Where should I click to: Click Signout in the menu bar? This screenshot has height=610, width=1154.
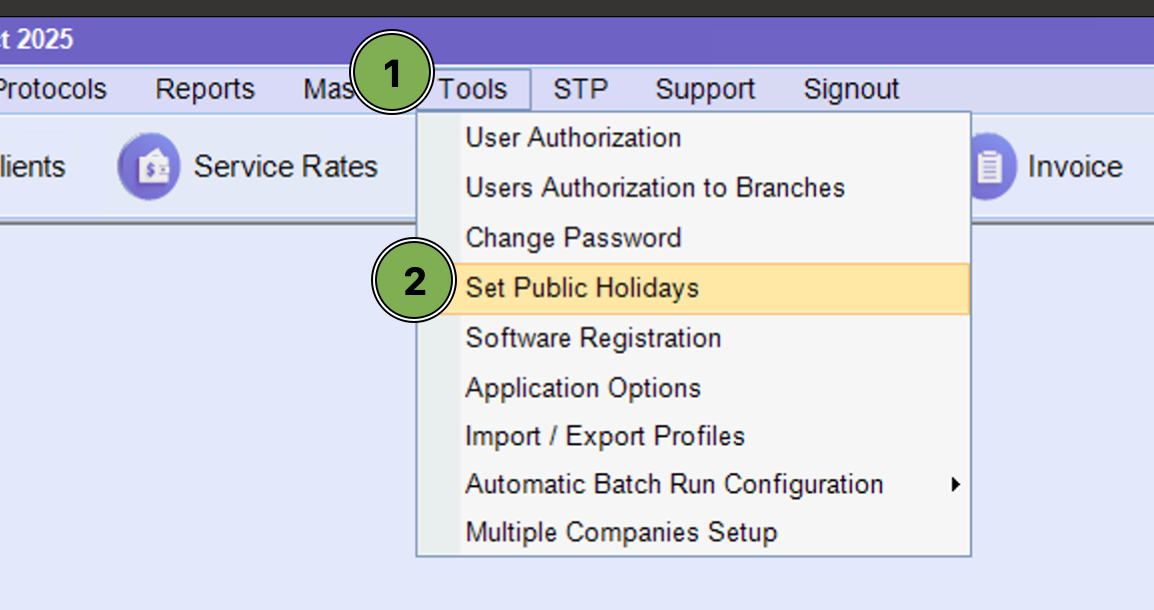click(851, 90)
